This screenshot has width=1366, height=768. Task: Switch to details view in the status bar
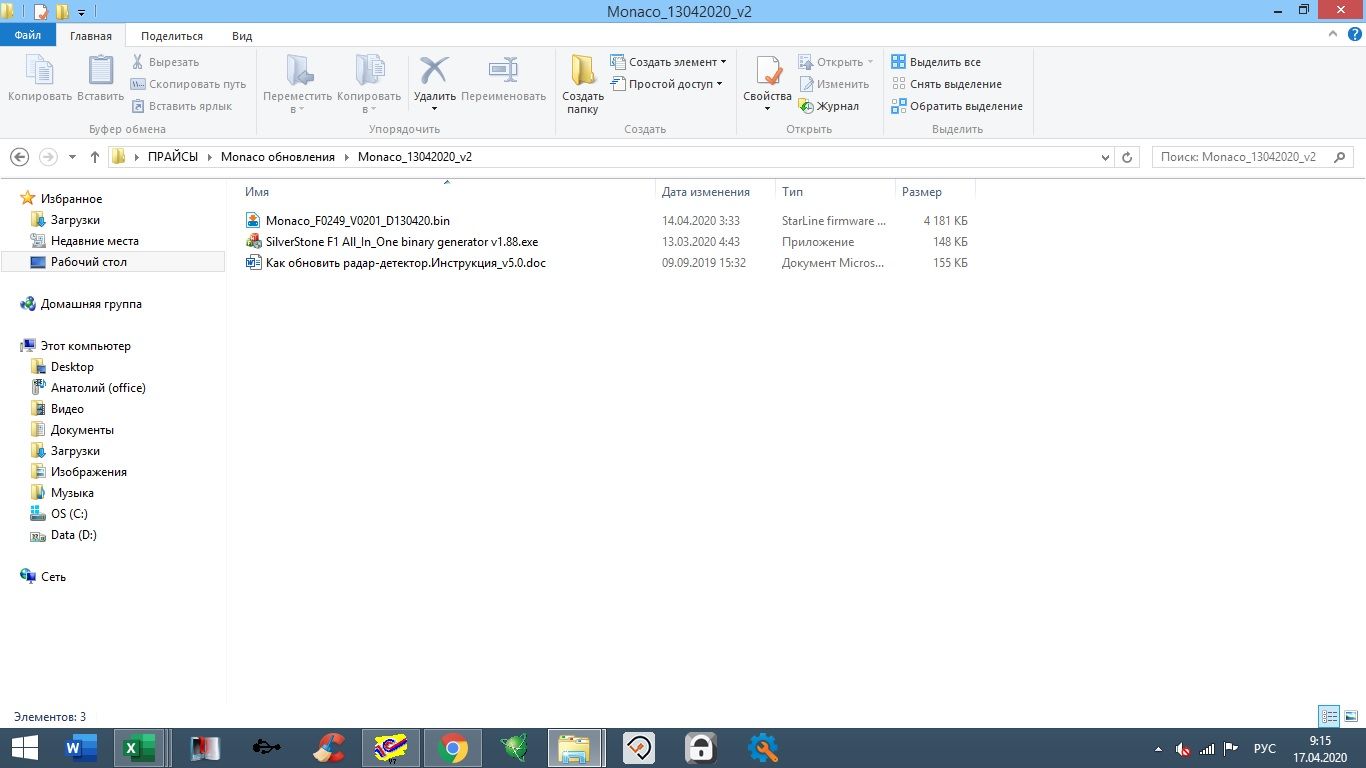pos(1329,716)
